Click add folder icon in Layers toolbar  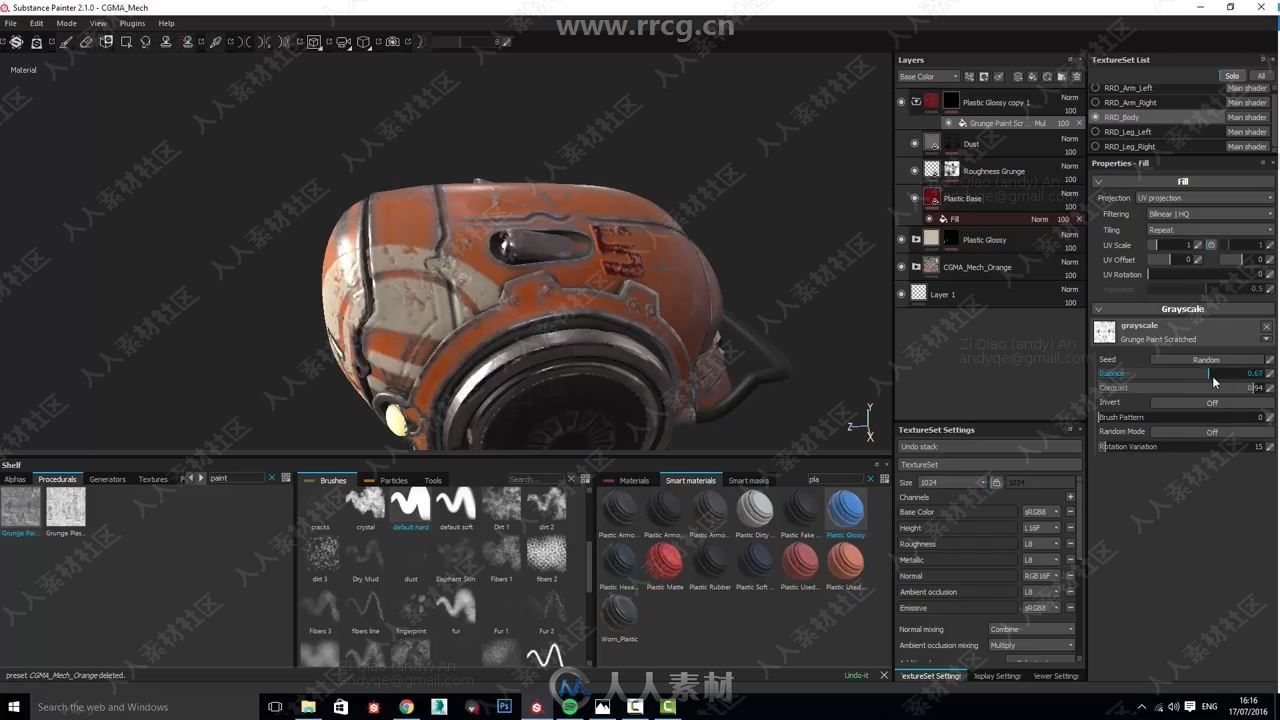[1062, 77]
